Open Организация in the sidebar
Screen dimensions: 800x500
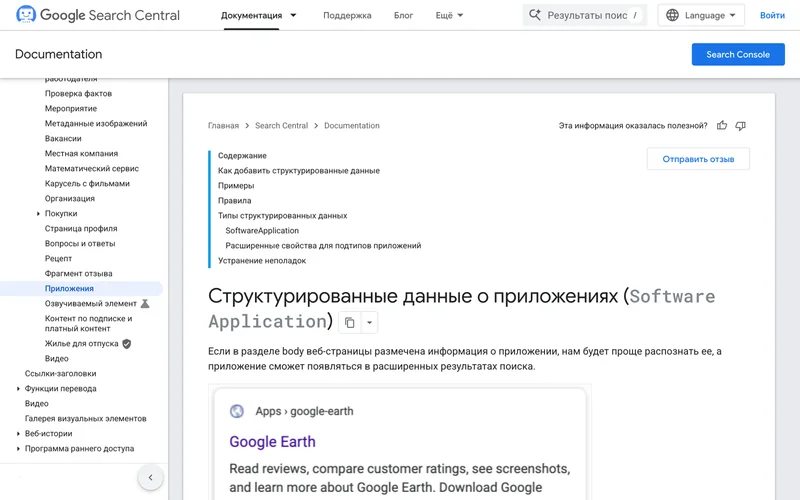pos(69,198)
